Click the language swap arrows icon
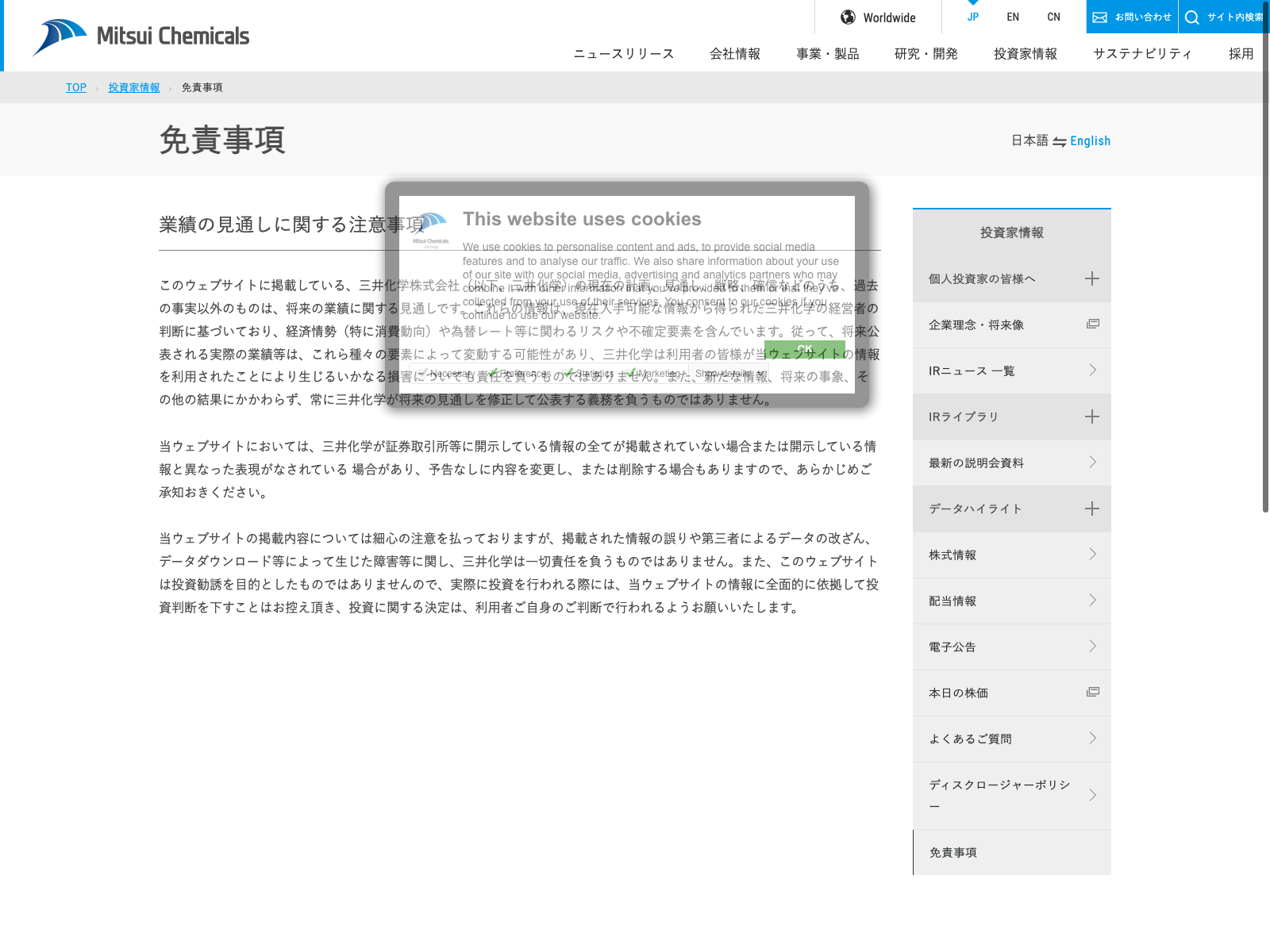Image resolution: width=1270 pixels, height=952 pixels. (1059, 141)
